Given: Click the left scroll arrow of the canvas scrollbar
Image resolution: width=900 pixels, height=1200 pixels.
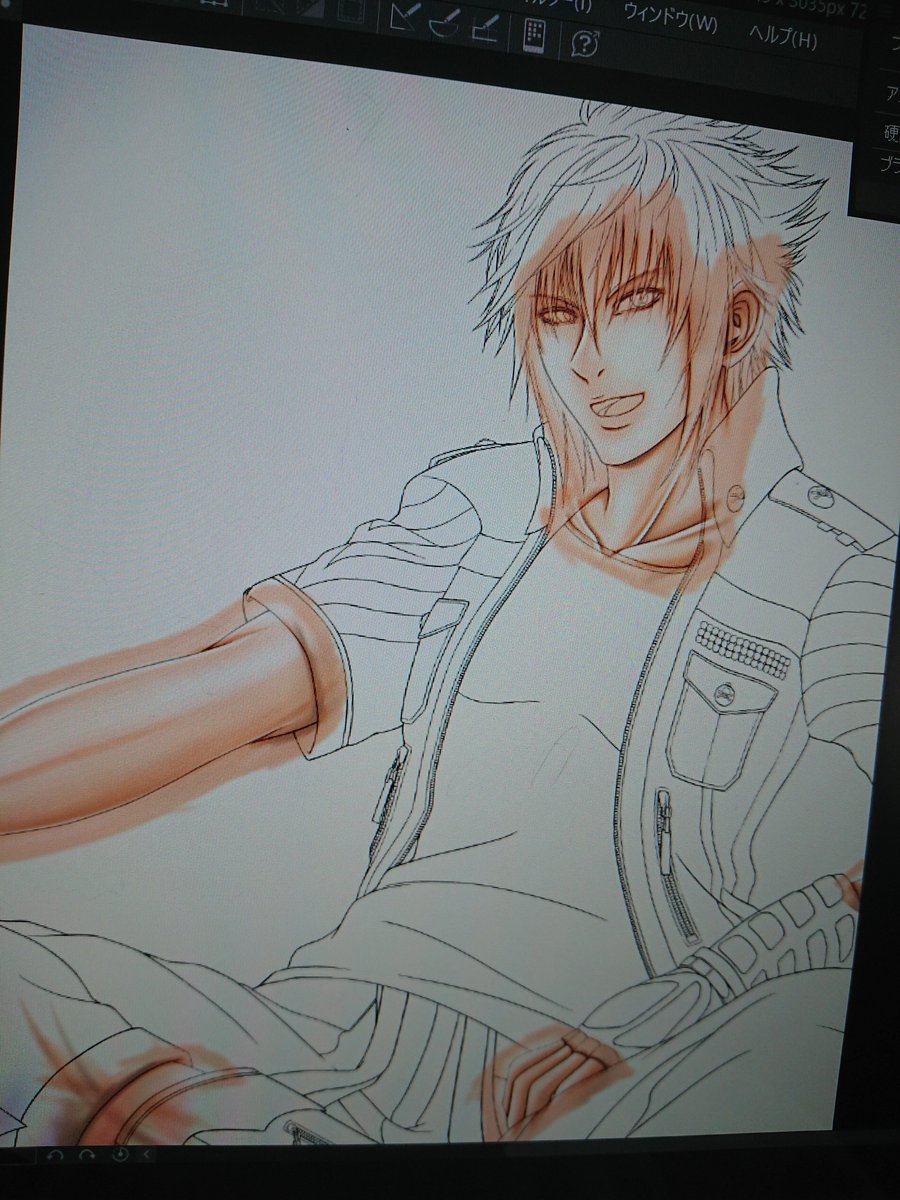Looking at the screenshot, I should point(148,1154).
